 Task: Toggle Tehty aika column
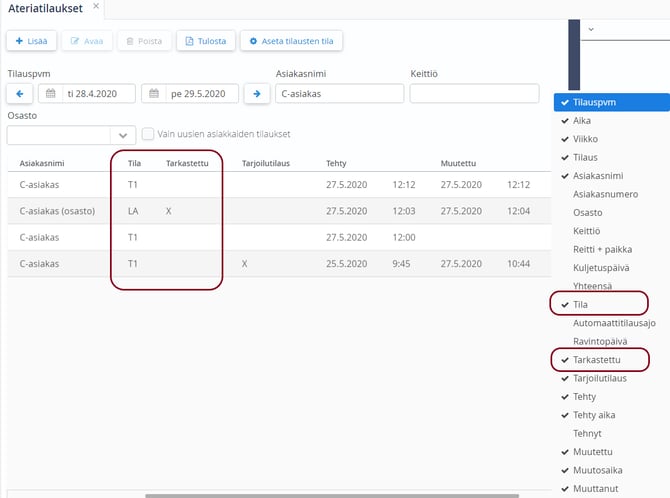click(x=612, y=415)
